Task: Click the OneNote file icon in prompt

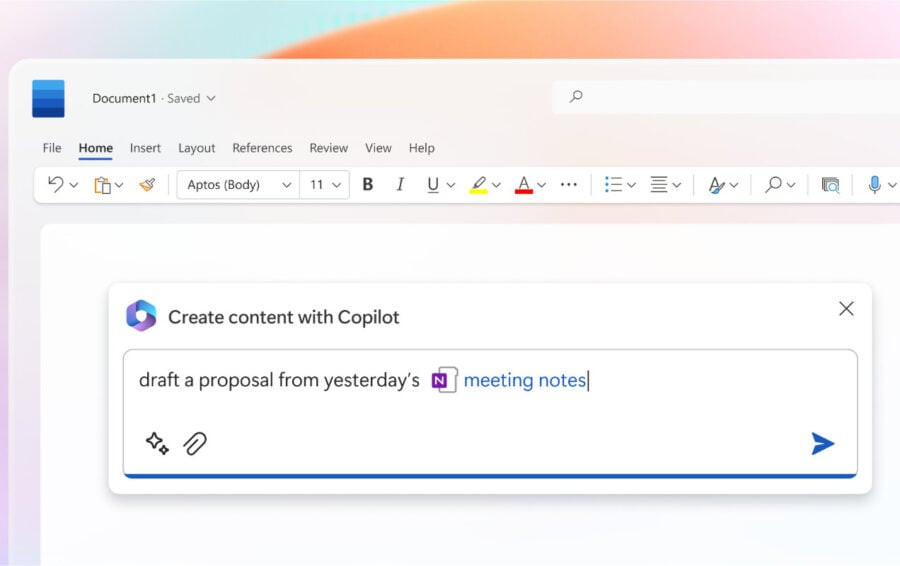Action: [444, 380]
